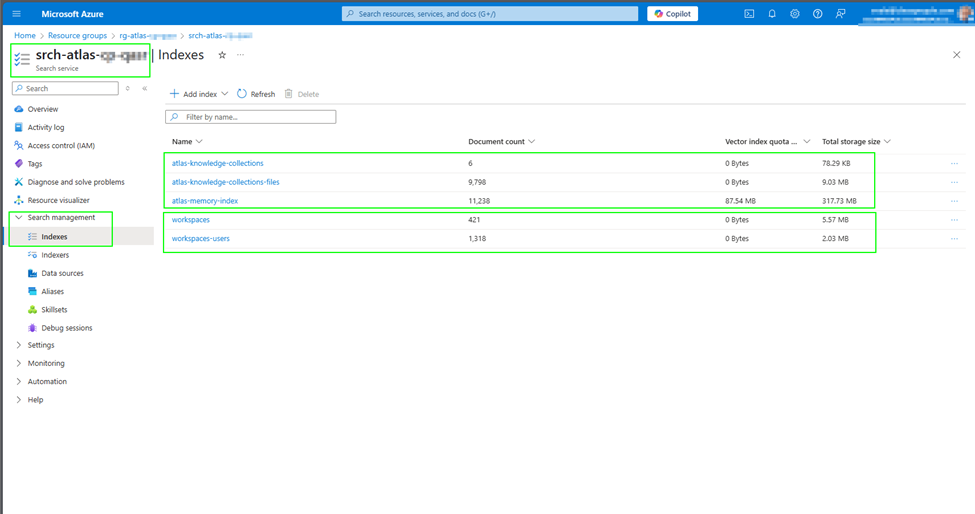
Task: Open Debug sessions in the sidebar
Action: click(67, 328)
